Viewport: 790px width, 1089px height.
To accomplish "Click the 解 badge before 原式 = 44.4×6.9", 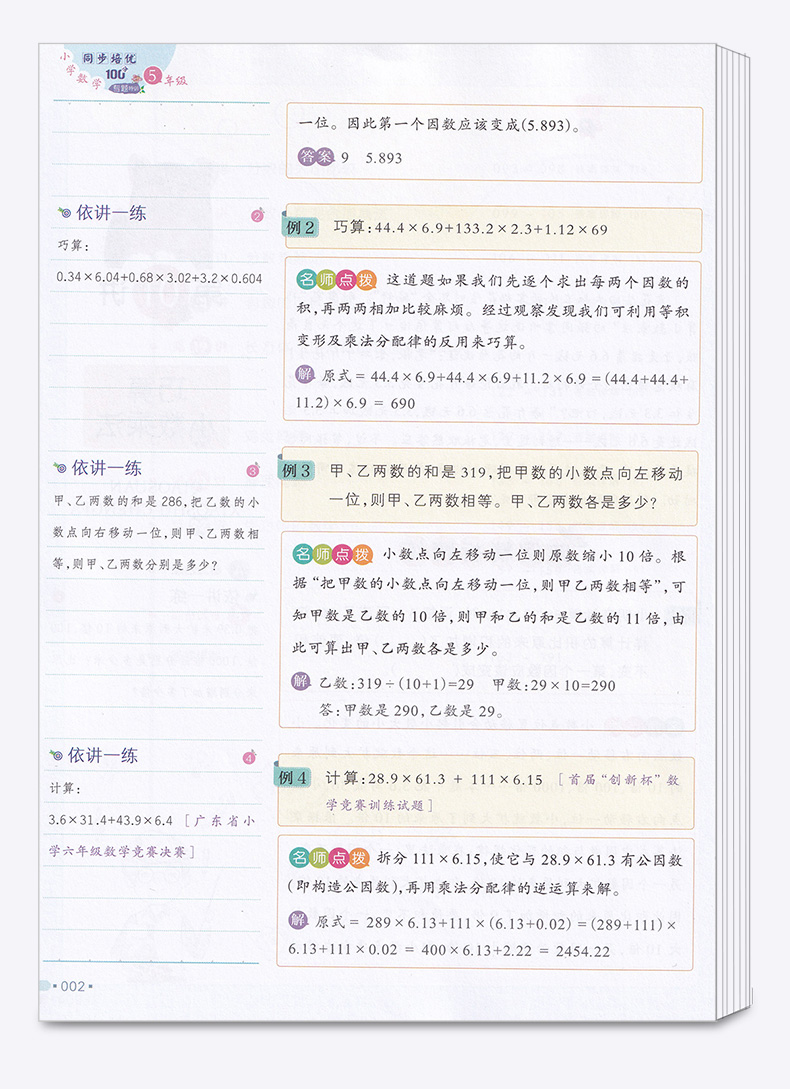I will (x=305, y=374).
